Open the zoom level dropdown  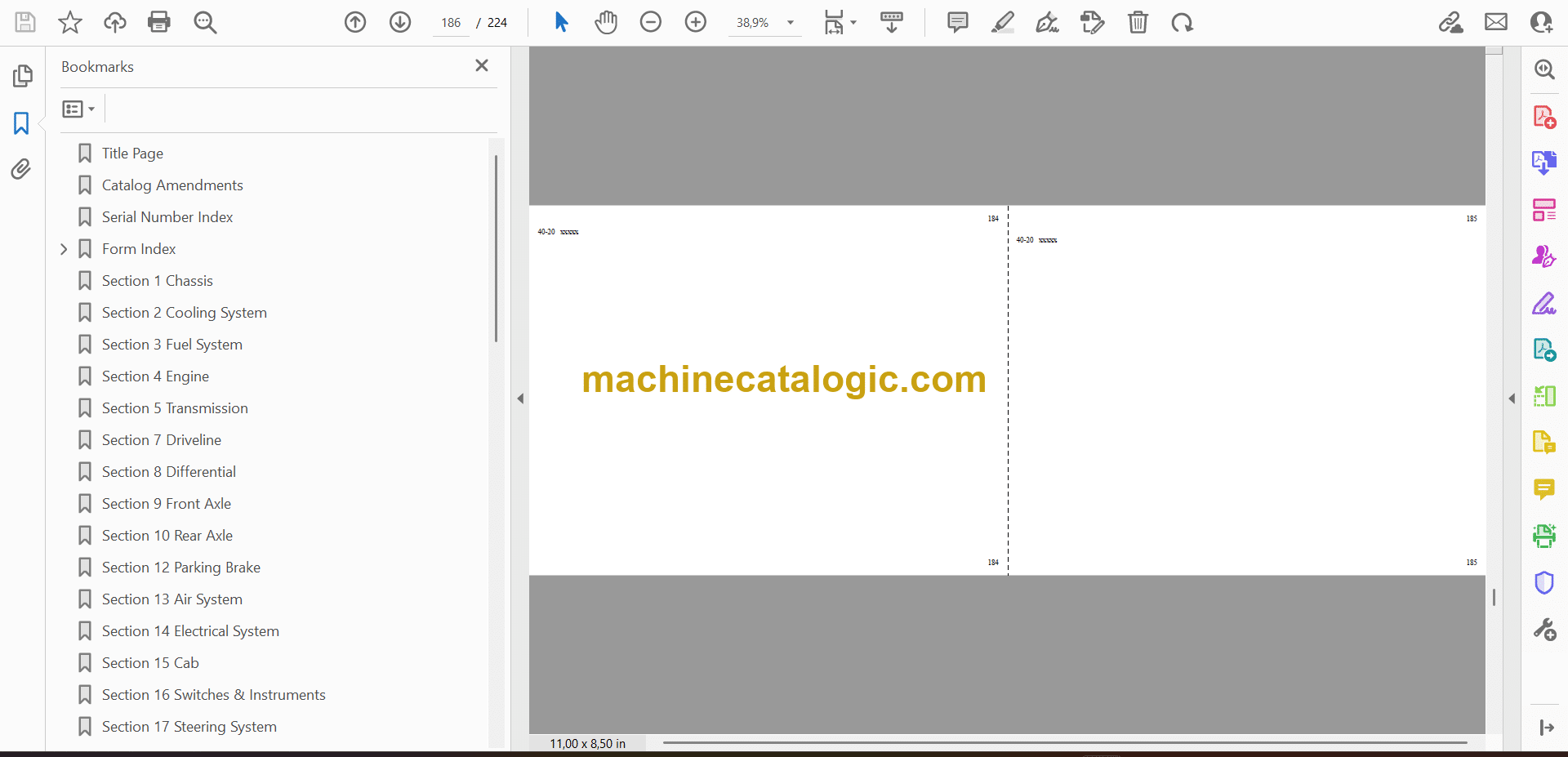[x=790, y=23]
